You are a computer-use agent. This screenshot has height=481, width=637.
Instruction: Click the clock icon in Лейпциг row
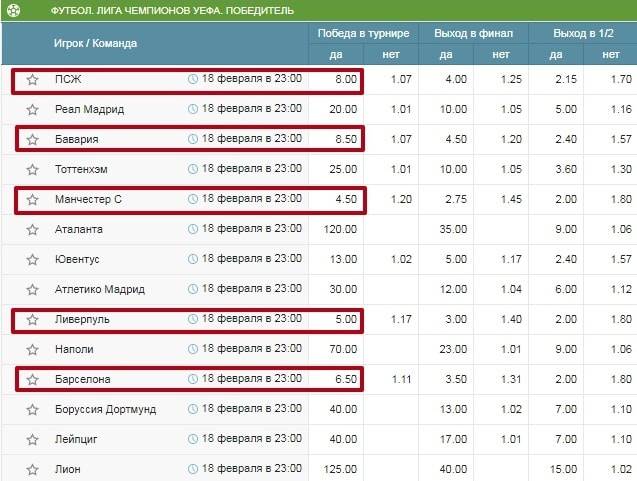(193, 439)
